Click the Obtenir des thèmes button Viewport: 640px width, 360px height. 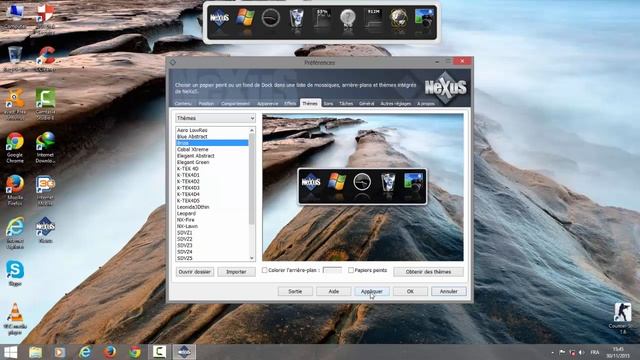coord(429,272)
